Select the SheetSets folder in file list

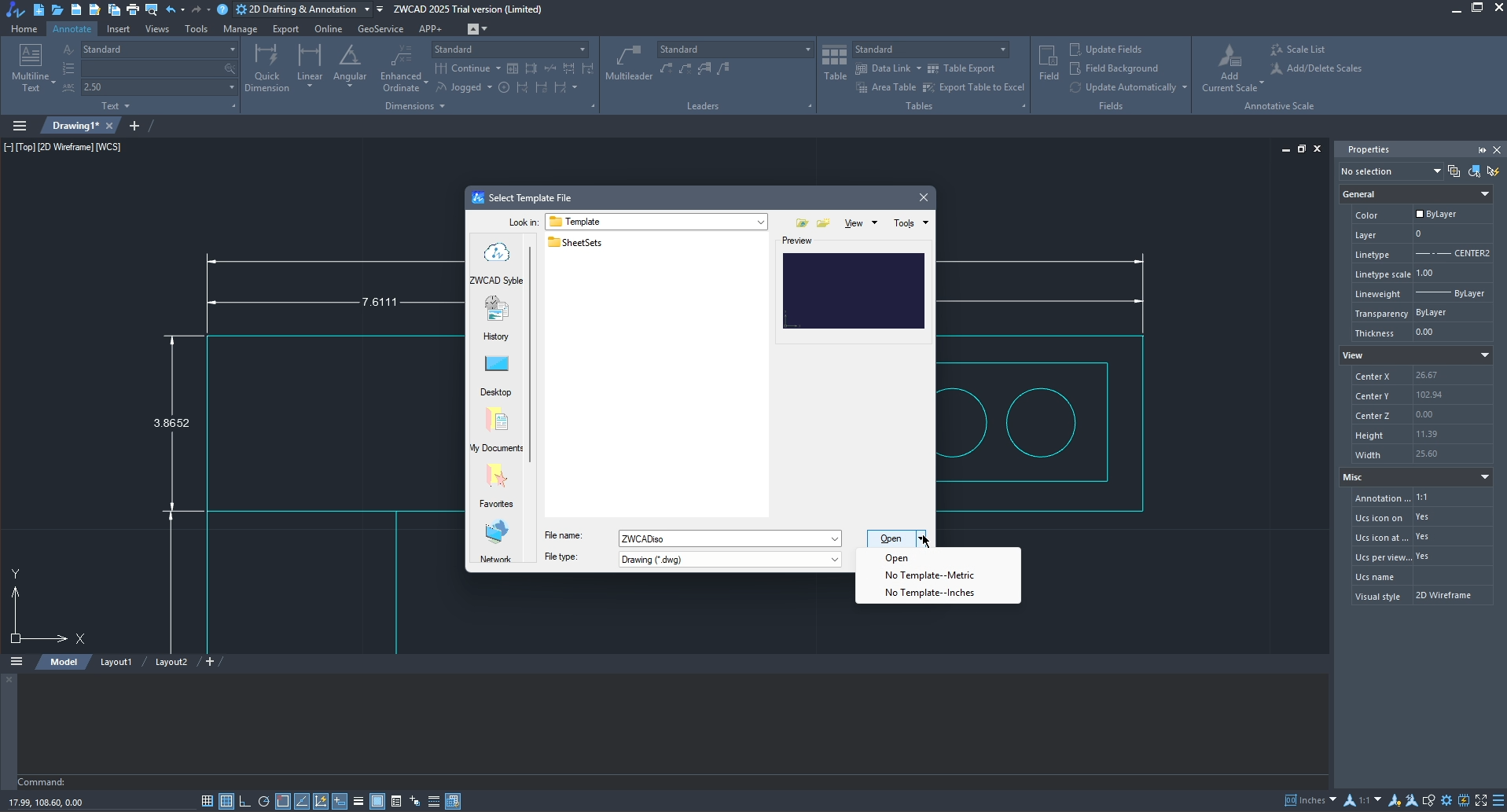click(575, 243)
